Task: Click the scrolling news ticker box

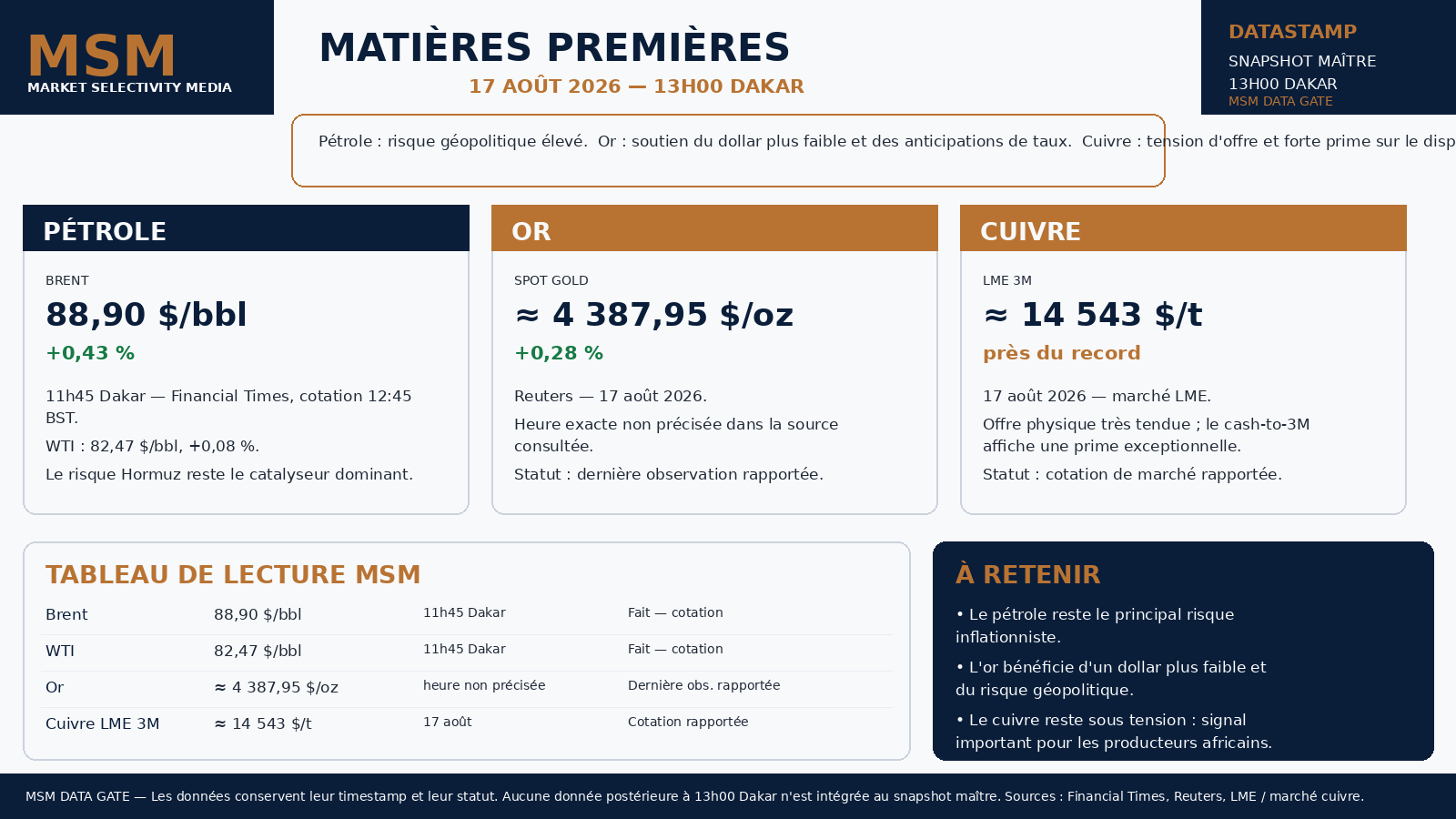Action: tap(728, 150)
